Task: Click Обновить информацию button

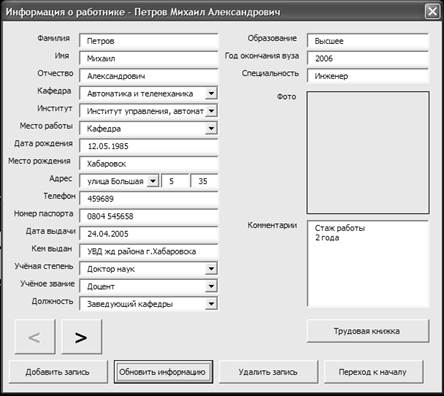Action: pos(163,372)
